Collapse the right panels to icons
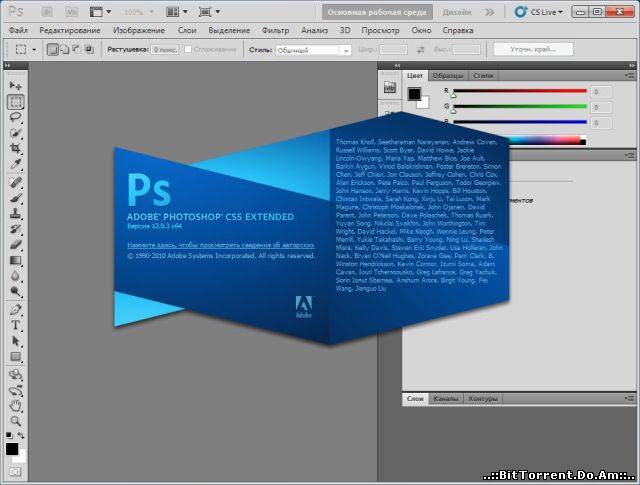640x485 pixels. pyautogui.click(x=632, y=65)
